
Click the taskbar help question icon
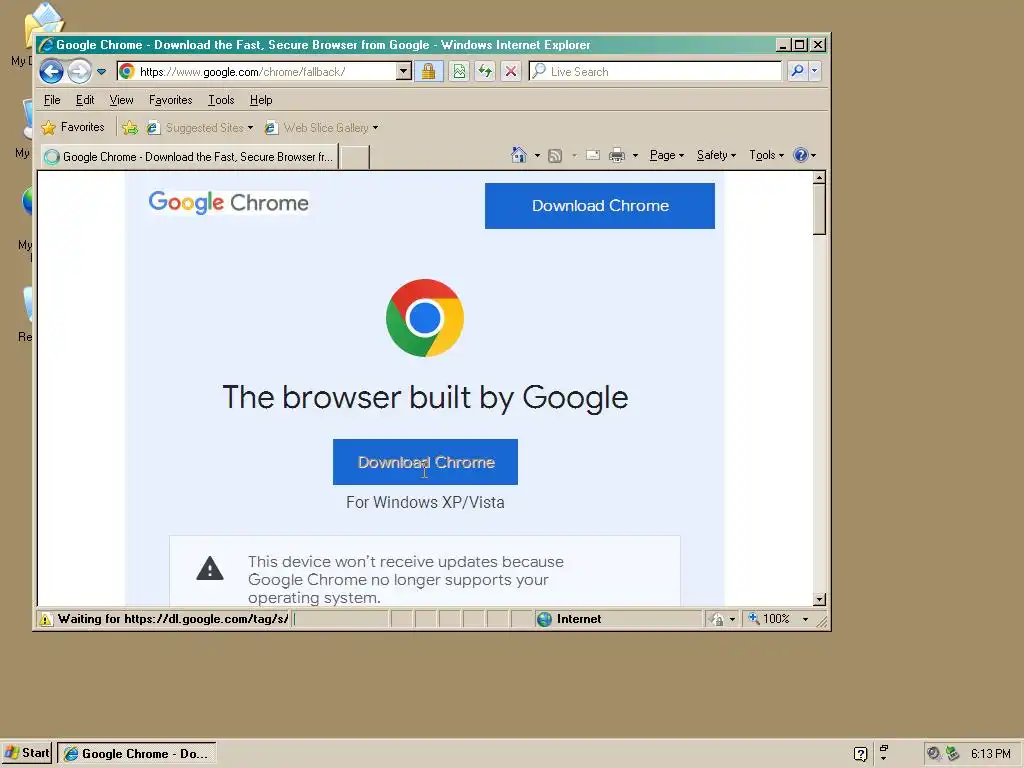[x=861, y=754]
